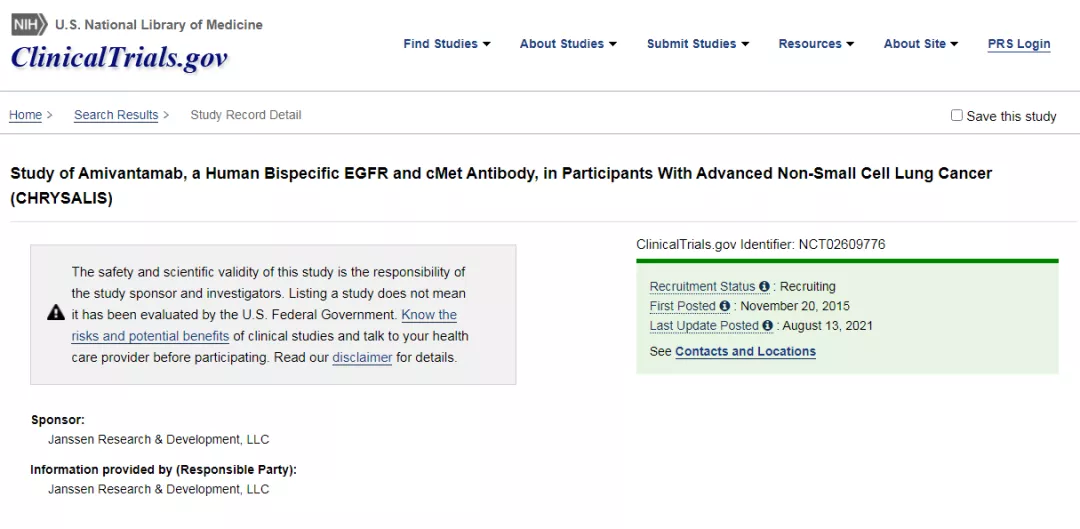Open Know the risks and potential benefits link
This screenshot has height=529, width=1080.
pos(264,326)
